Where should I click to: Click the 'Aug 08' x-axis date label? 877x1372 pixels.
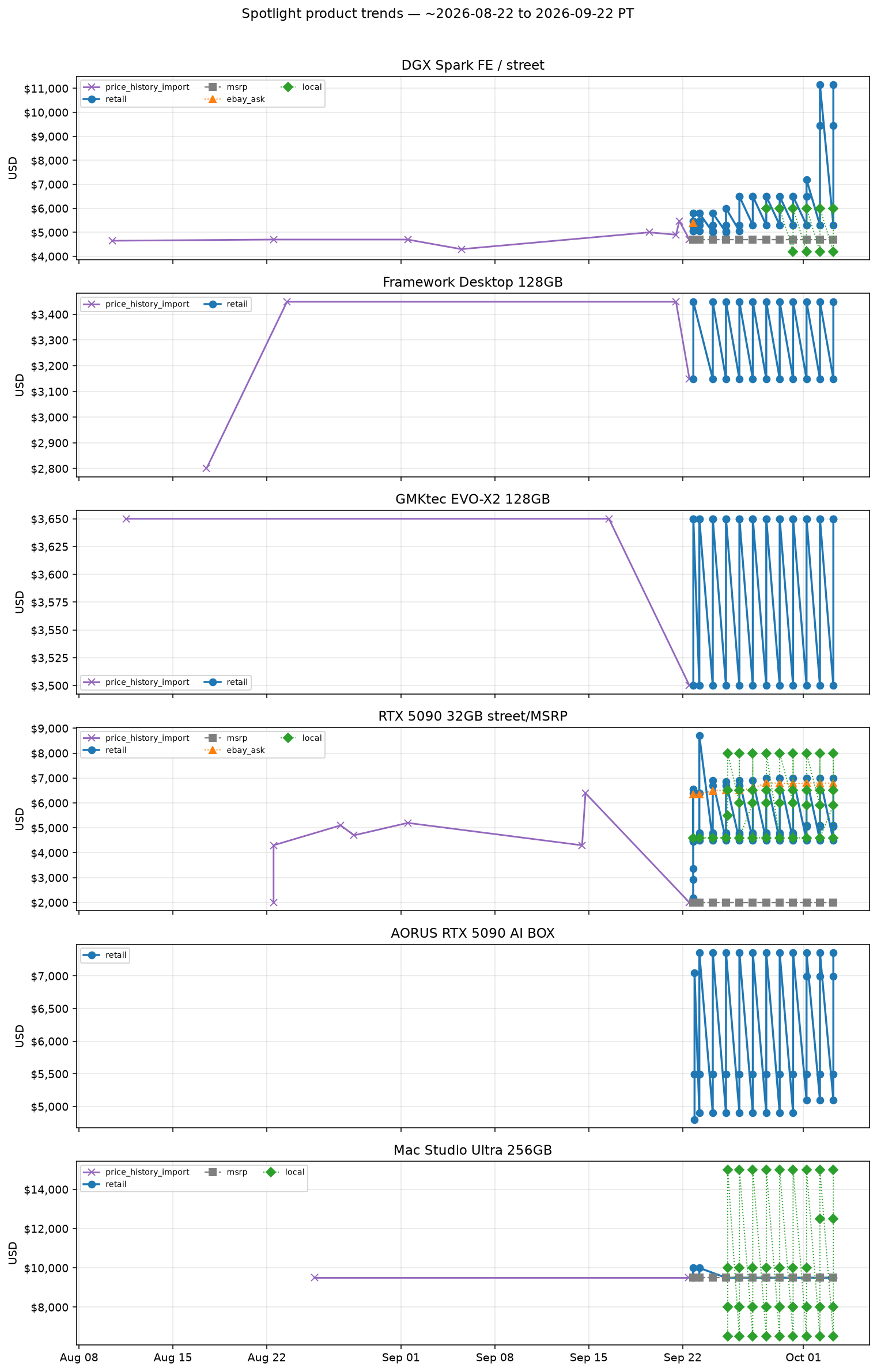79,1358
